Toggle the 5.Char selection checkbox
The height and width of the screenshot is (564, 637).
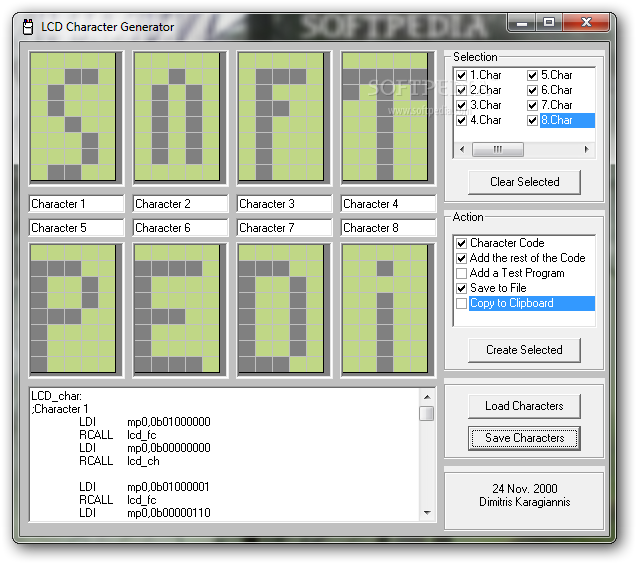(532, 75)
